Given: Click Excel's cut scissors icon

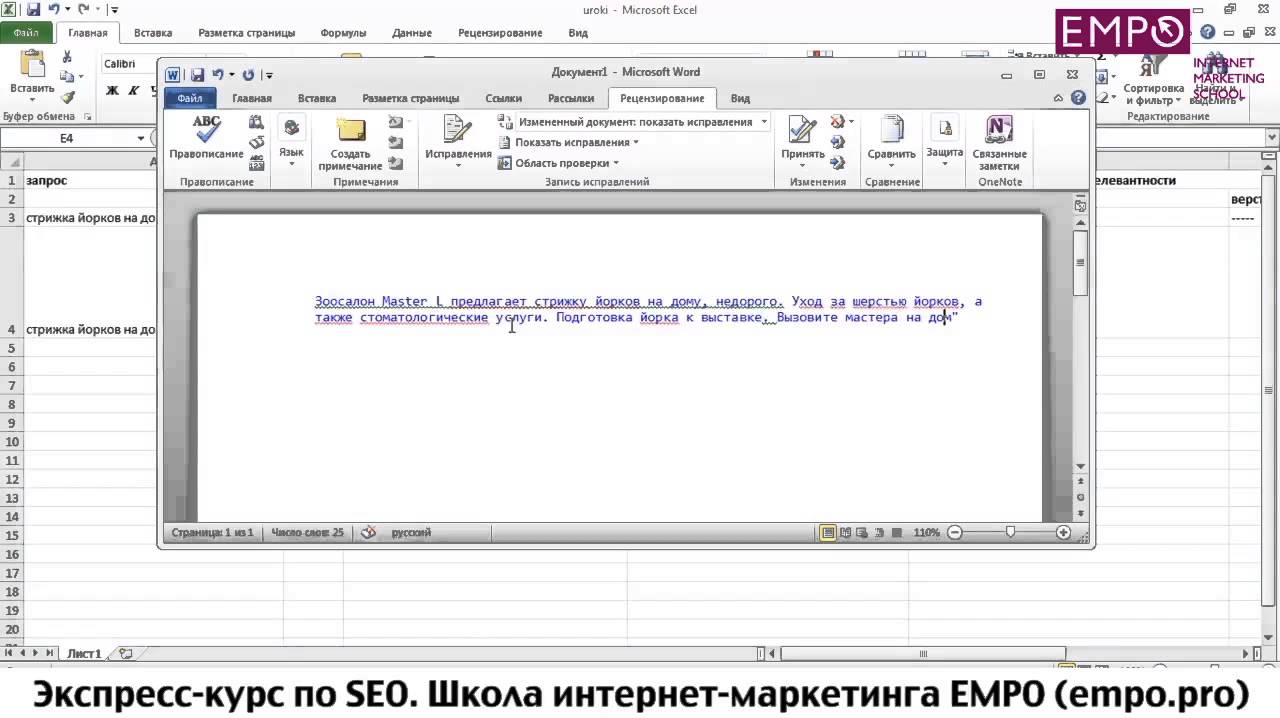Looking at the screenshot, I should coord(67,57).
